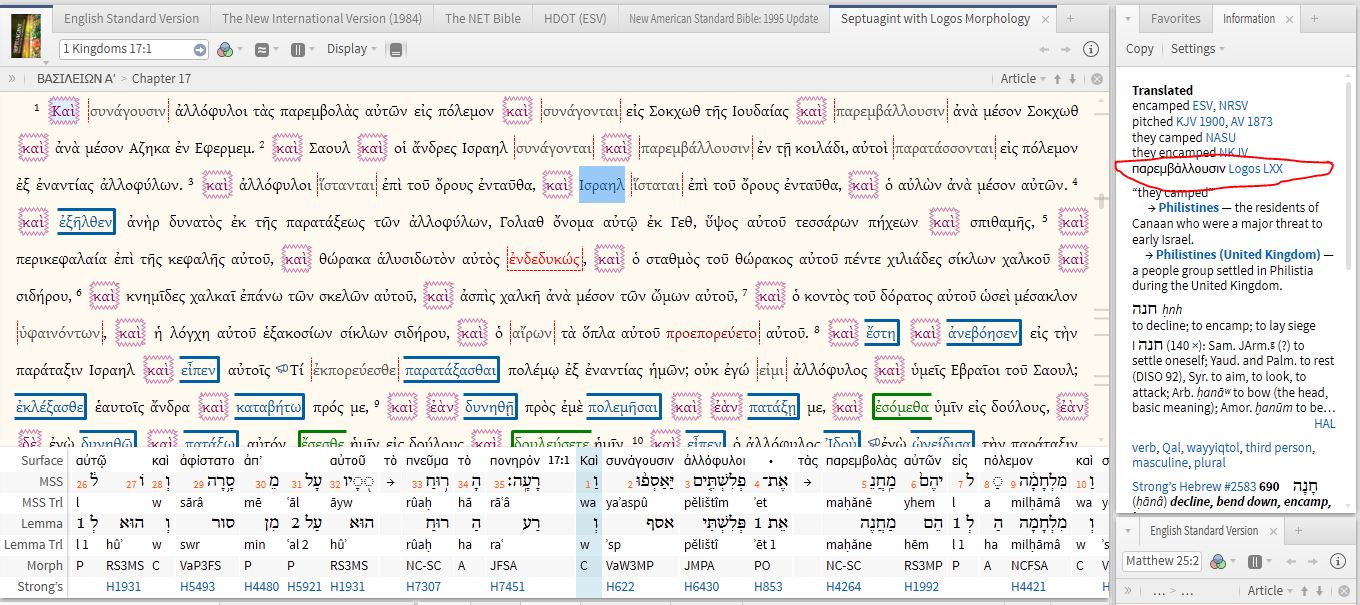Viewport: 1360px width, 605px height.
Task: Open the multiple-columns view icon in Septuagint toolbar
Action: (x=297, y=49)
